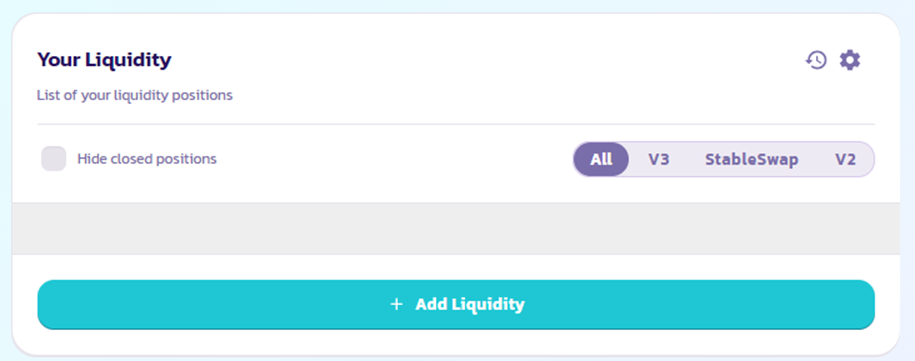Show only V2 liquidity positions
Screen dimensions: 915x361
click(845, 159)
